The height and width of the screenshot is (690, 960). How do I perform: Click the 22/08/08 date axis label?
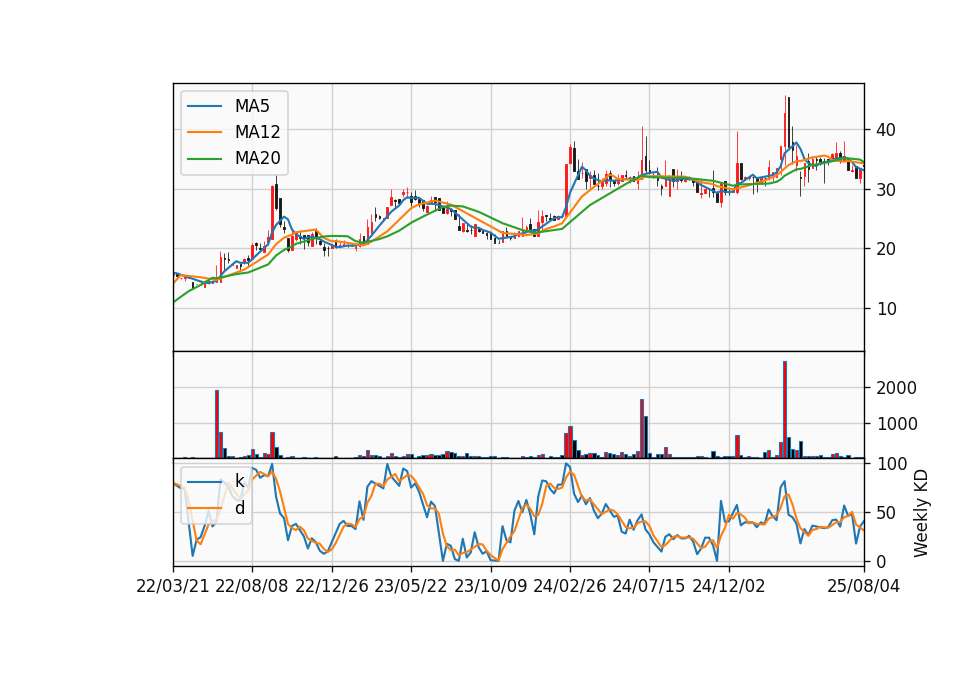pos(252,586)
